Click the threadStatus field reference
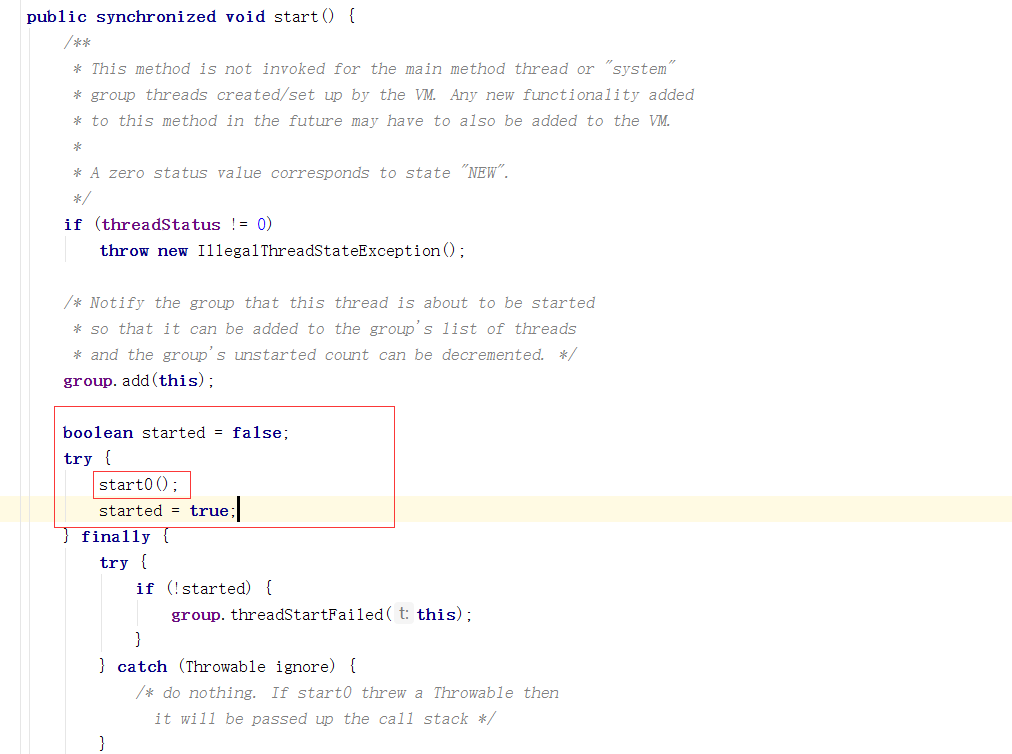 pyautogui.click(x=161, y=225)
